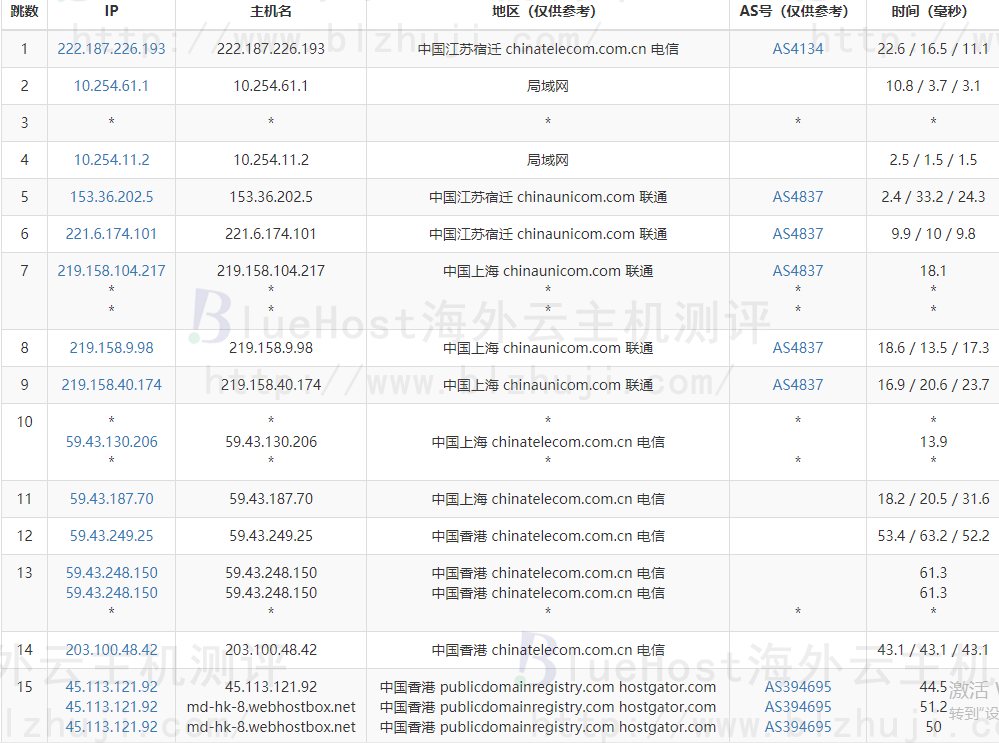The height and width of the screenshot is (743, 999).
Task: Select time value 9.9 / 10 / 9.8
Action: [x=933, y=233]
